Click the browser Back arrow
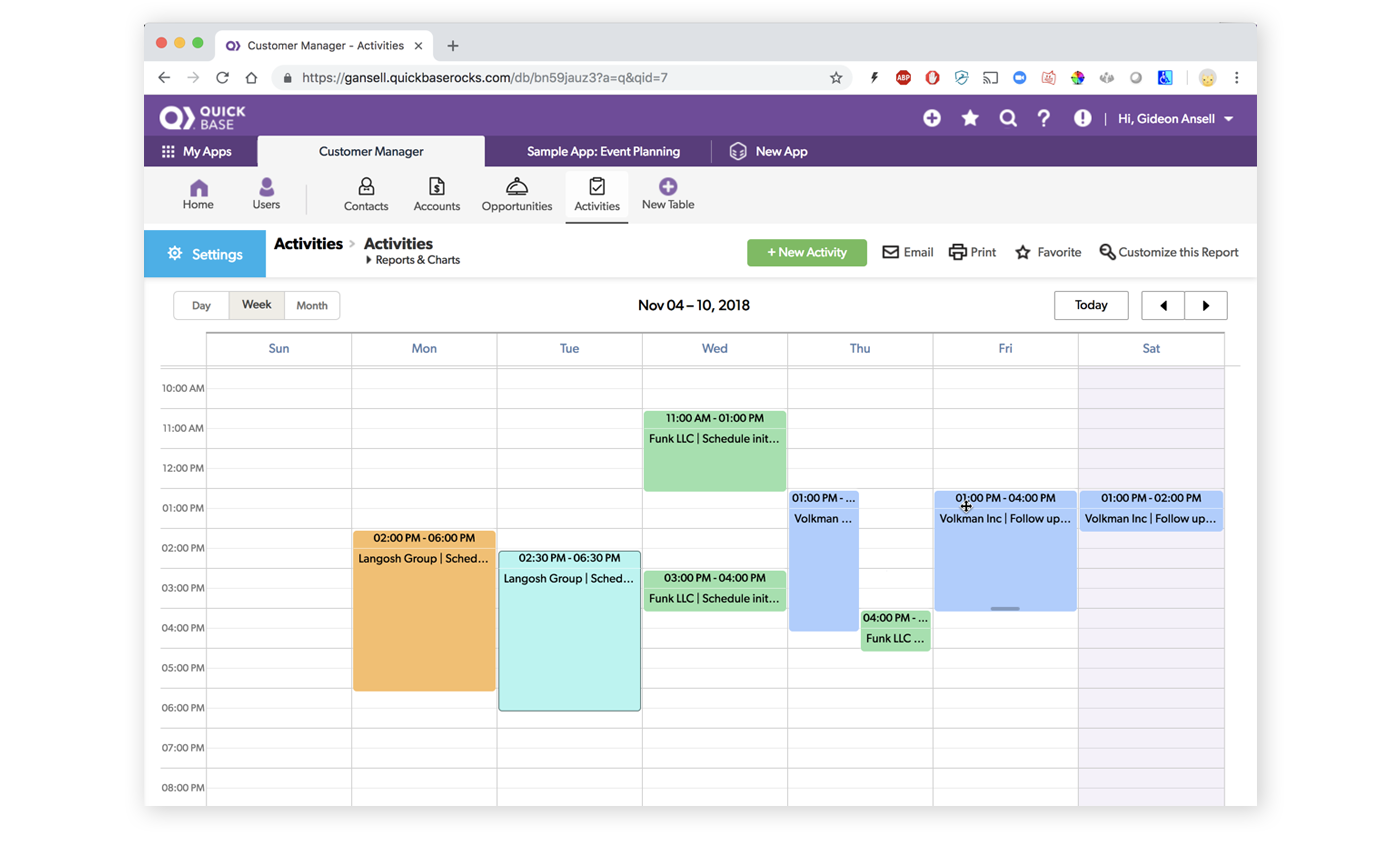This screenshot has width=1400, height=852. coord(164,77)
